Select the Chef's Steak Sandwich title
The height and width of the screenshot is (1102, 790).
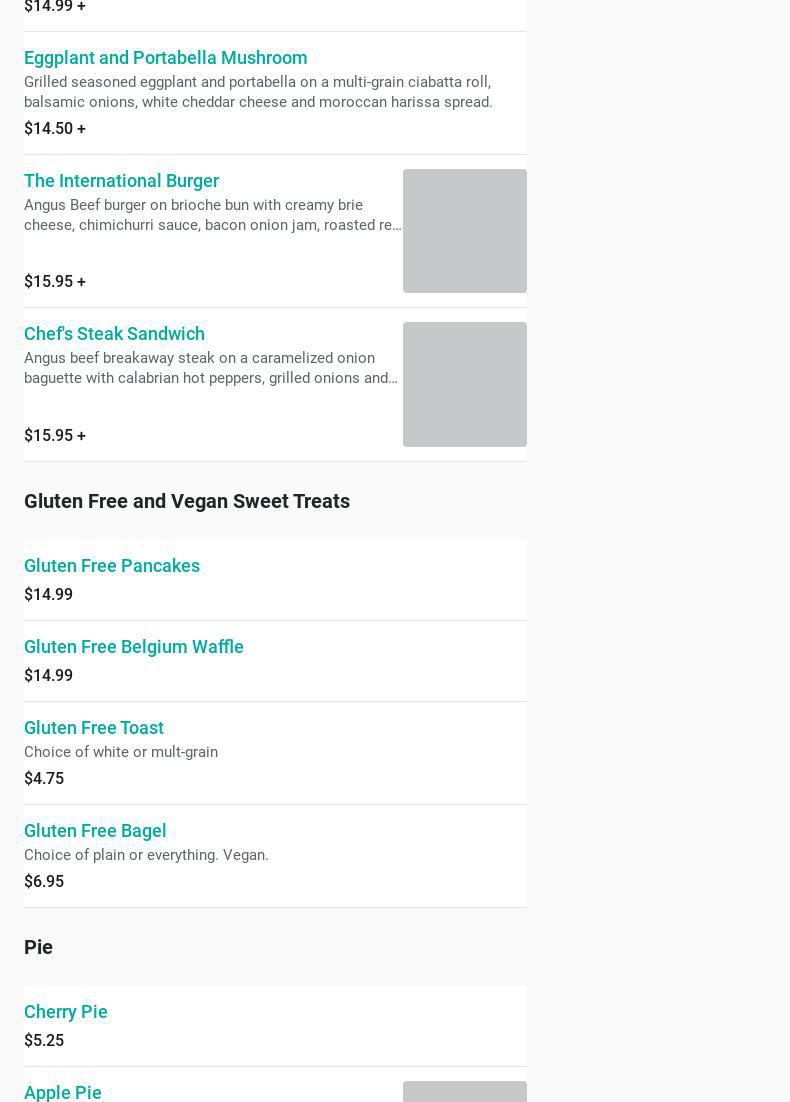(114, 334)
